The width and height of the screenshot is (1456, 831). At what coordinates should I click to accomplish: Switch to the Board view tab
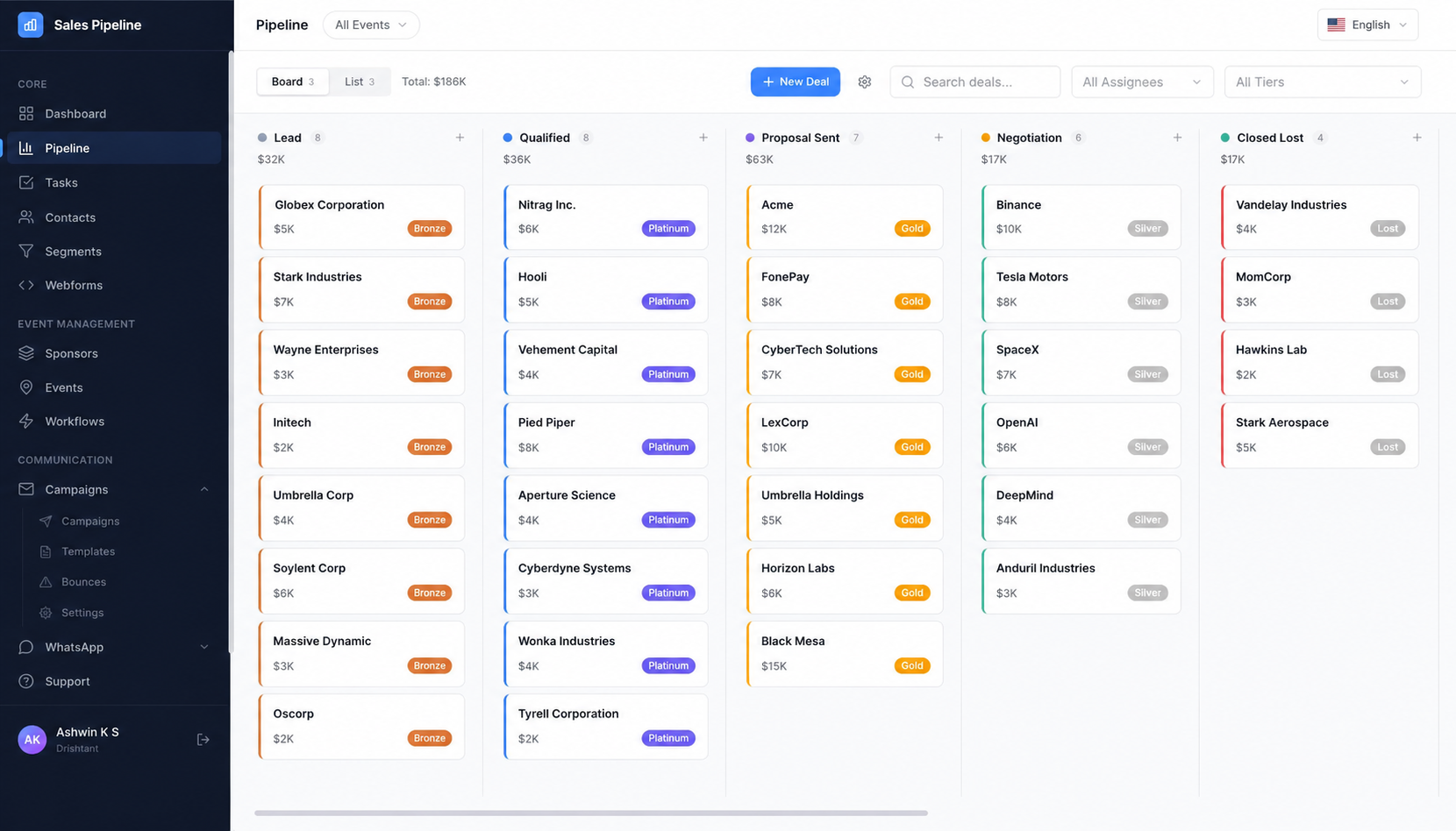pyautogui.click(x=293, y=82)
